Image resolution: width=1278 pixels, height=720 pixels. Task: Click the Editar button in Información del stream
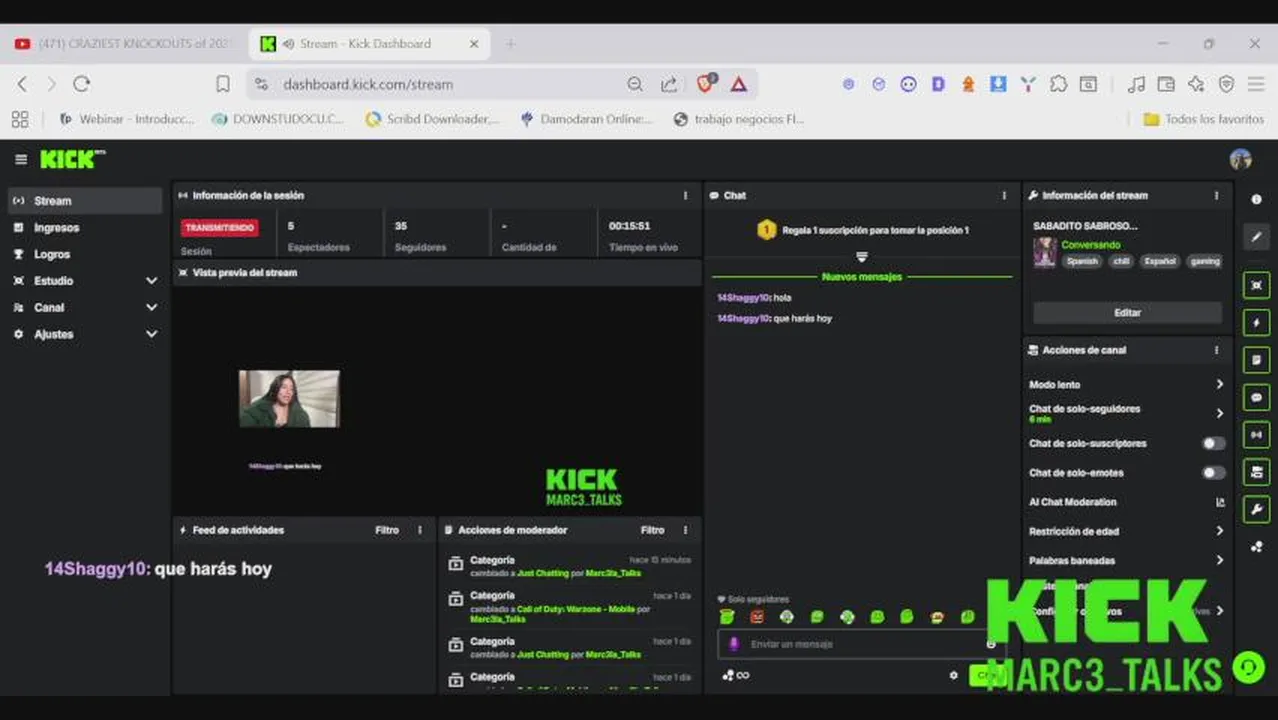tap(1127, 313)
